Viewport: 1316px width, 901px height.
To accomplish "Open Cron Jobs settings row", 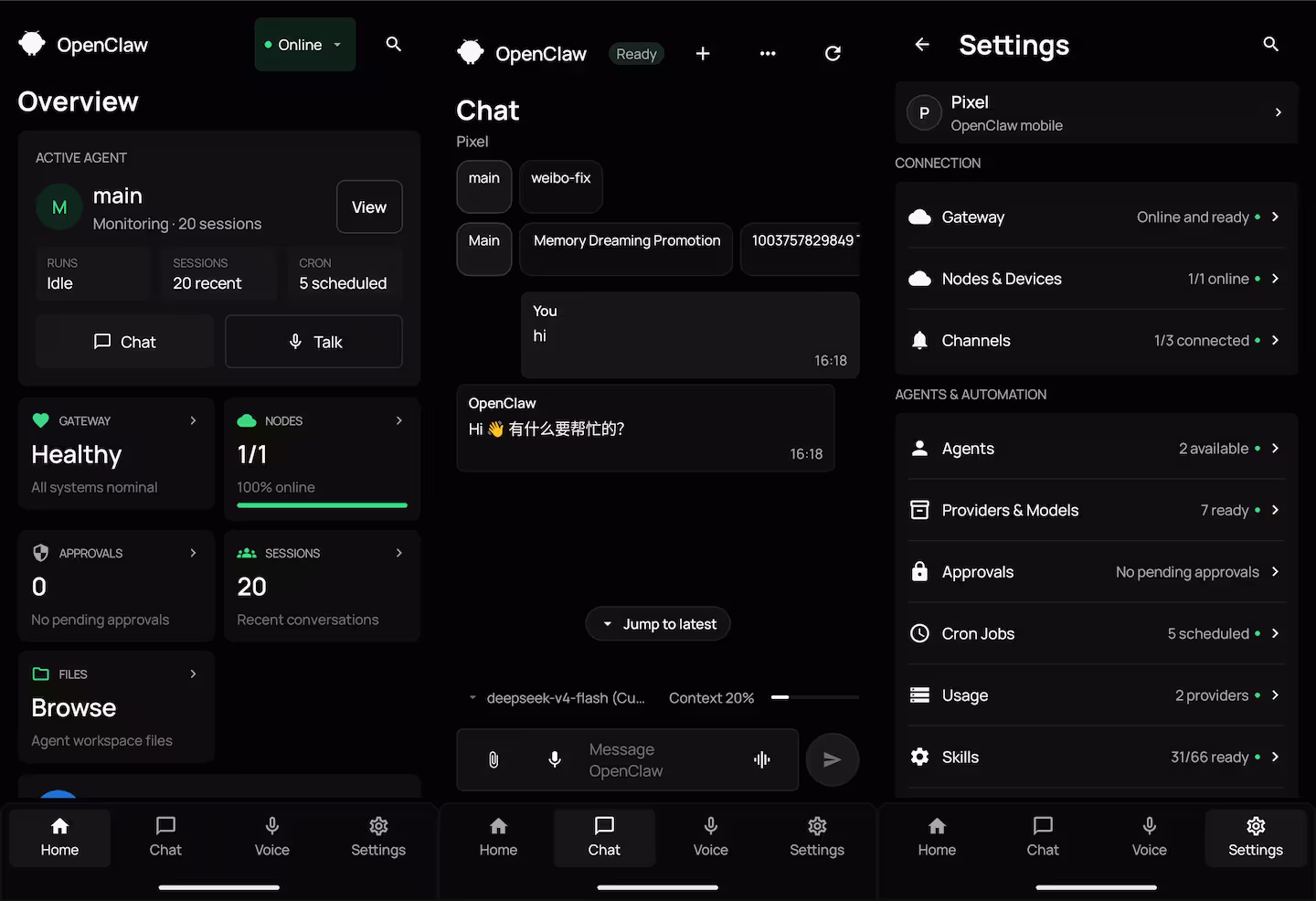I will point(1097,633).
